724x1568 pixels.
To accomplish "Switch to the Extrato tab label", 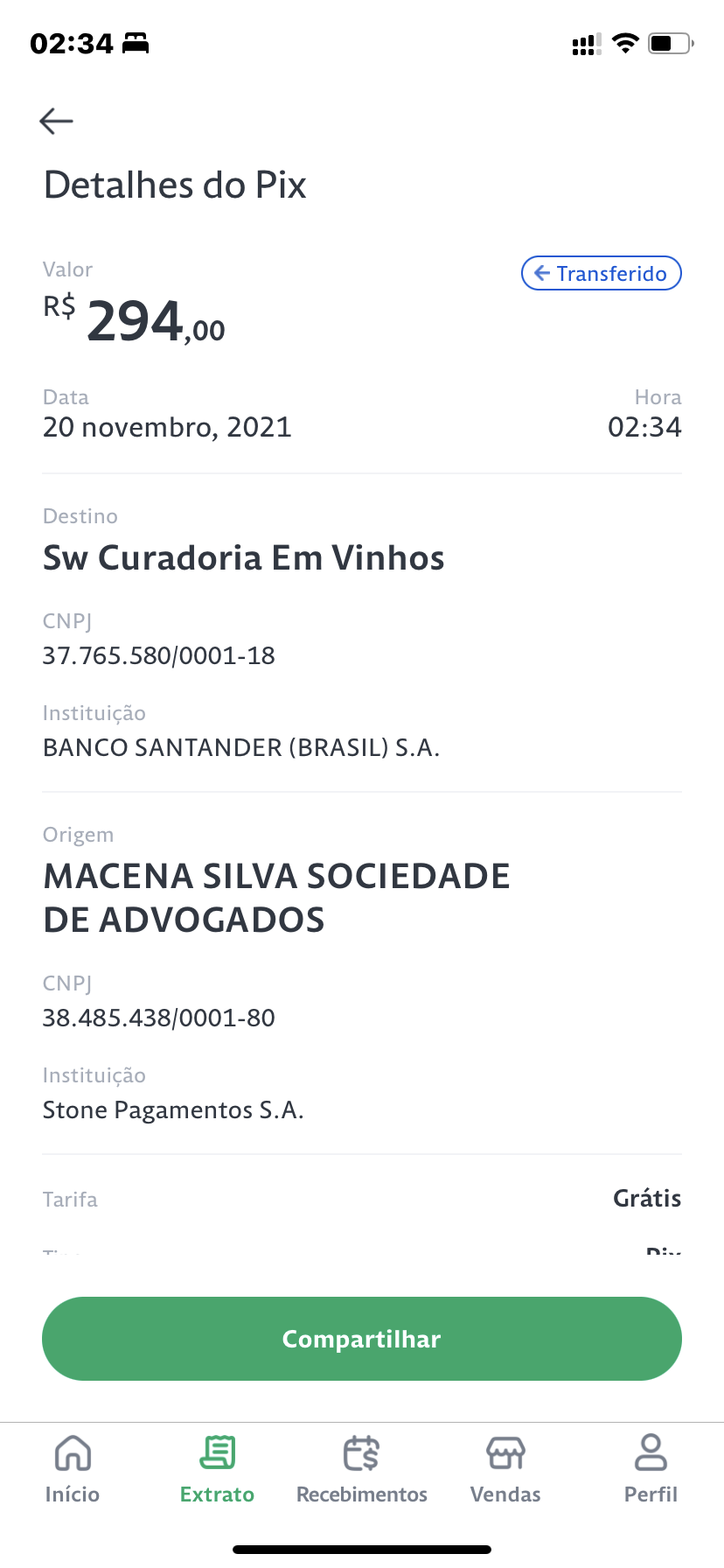I will click(x=217, y=1494).
